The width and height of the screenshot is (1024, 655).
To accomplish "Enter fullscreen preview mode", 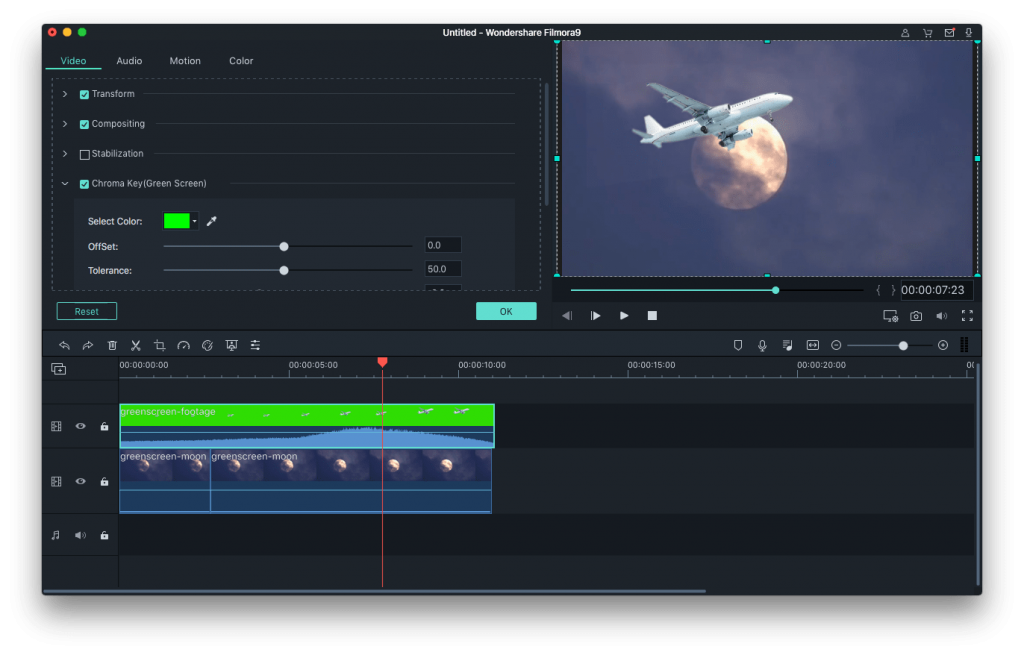I will (967, 315).
